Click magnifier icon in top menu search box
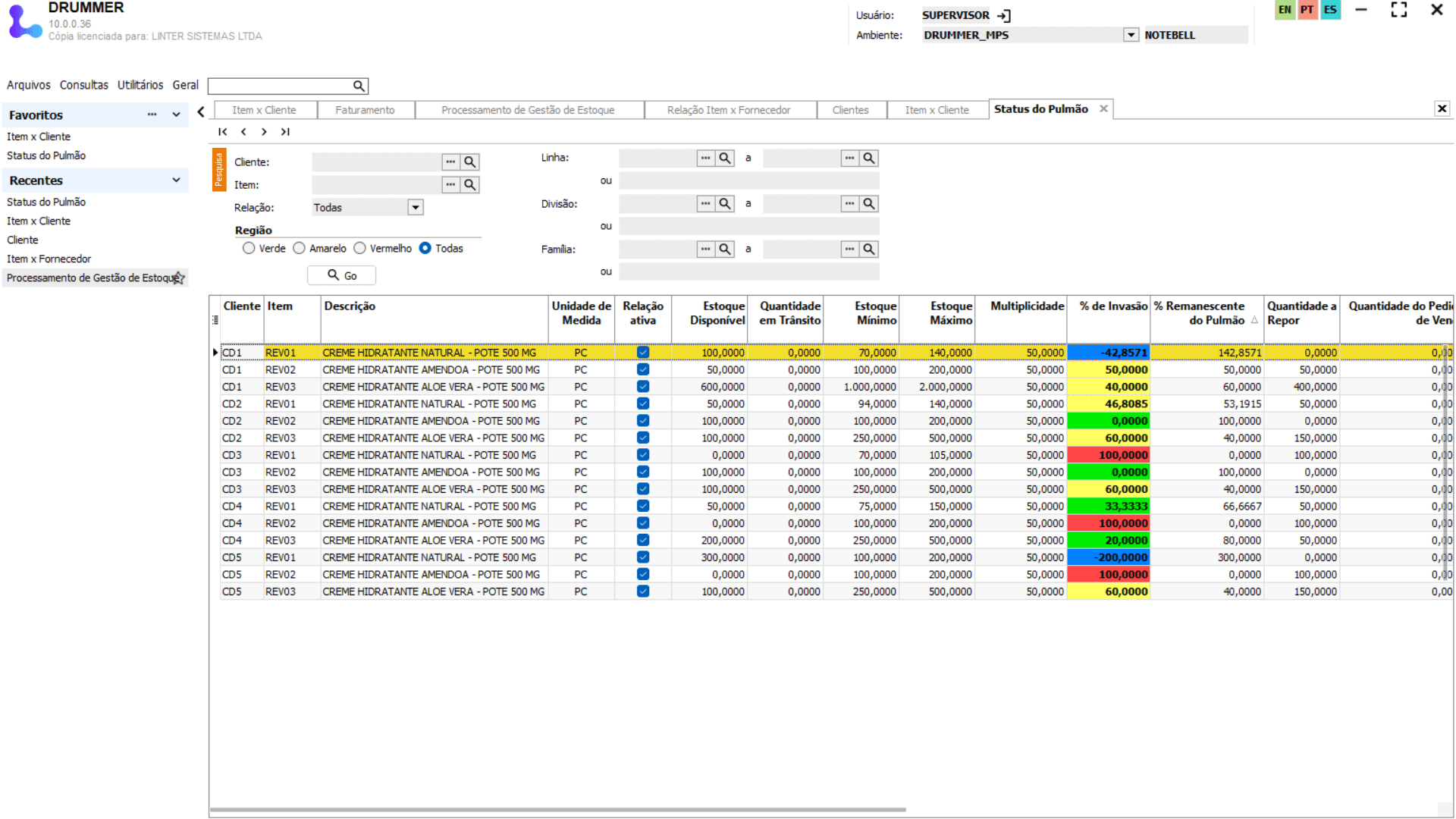Screen dimensions: 1456x819 click(359, 86)
